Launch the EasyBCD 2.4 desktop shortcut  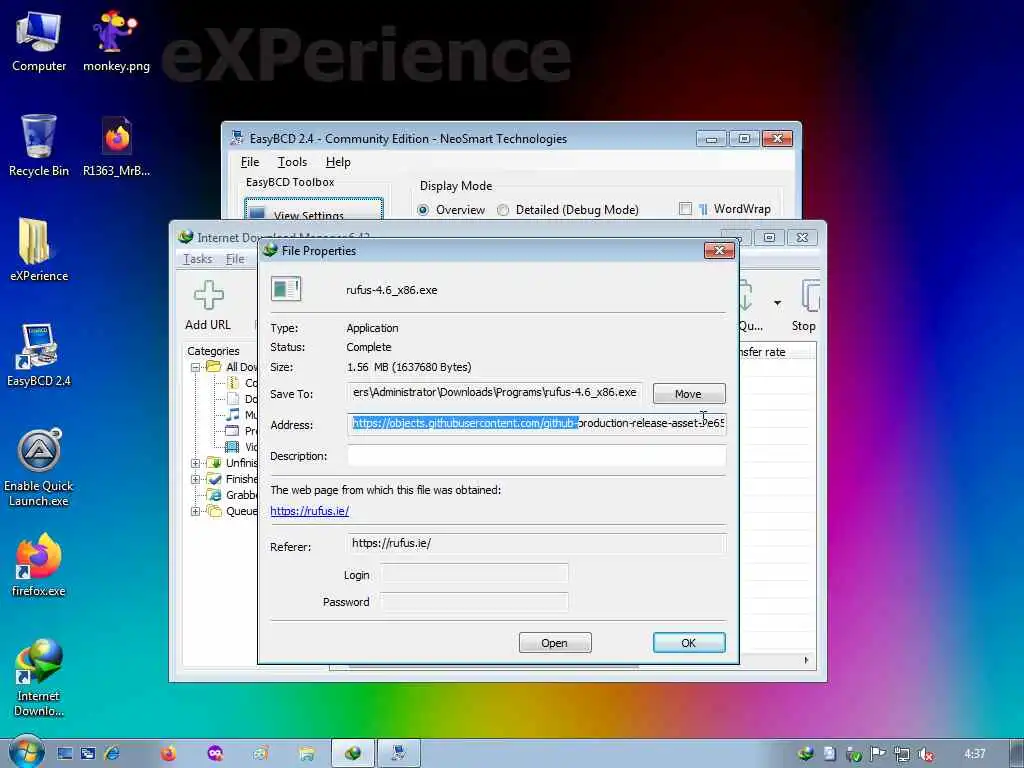tap(39, 355)
